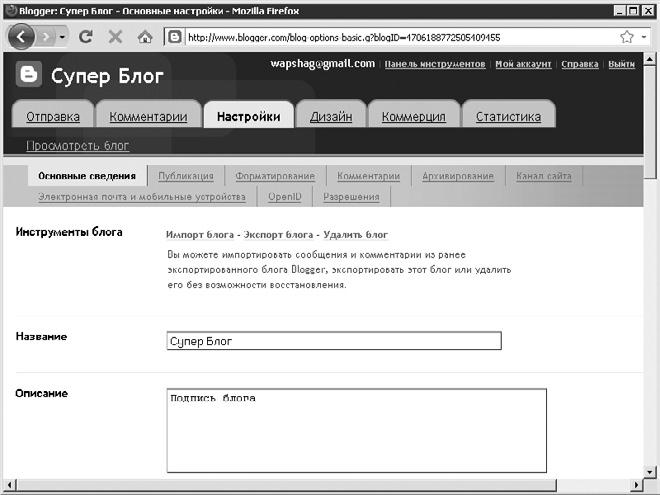This screenshot has height=495, width=660.
Task: Click the Firefox forward arrow button
Action: click(x=46, y=37)
